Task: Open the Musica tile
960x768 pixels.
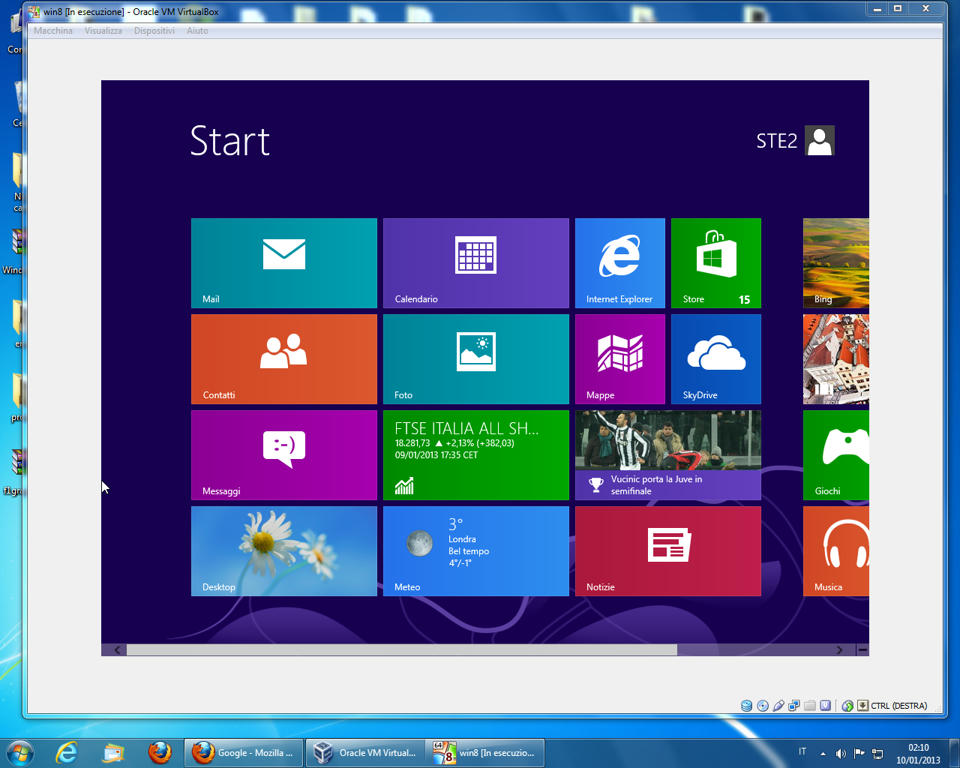Action: click(x=836, y=551)
